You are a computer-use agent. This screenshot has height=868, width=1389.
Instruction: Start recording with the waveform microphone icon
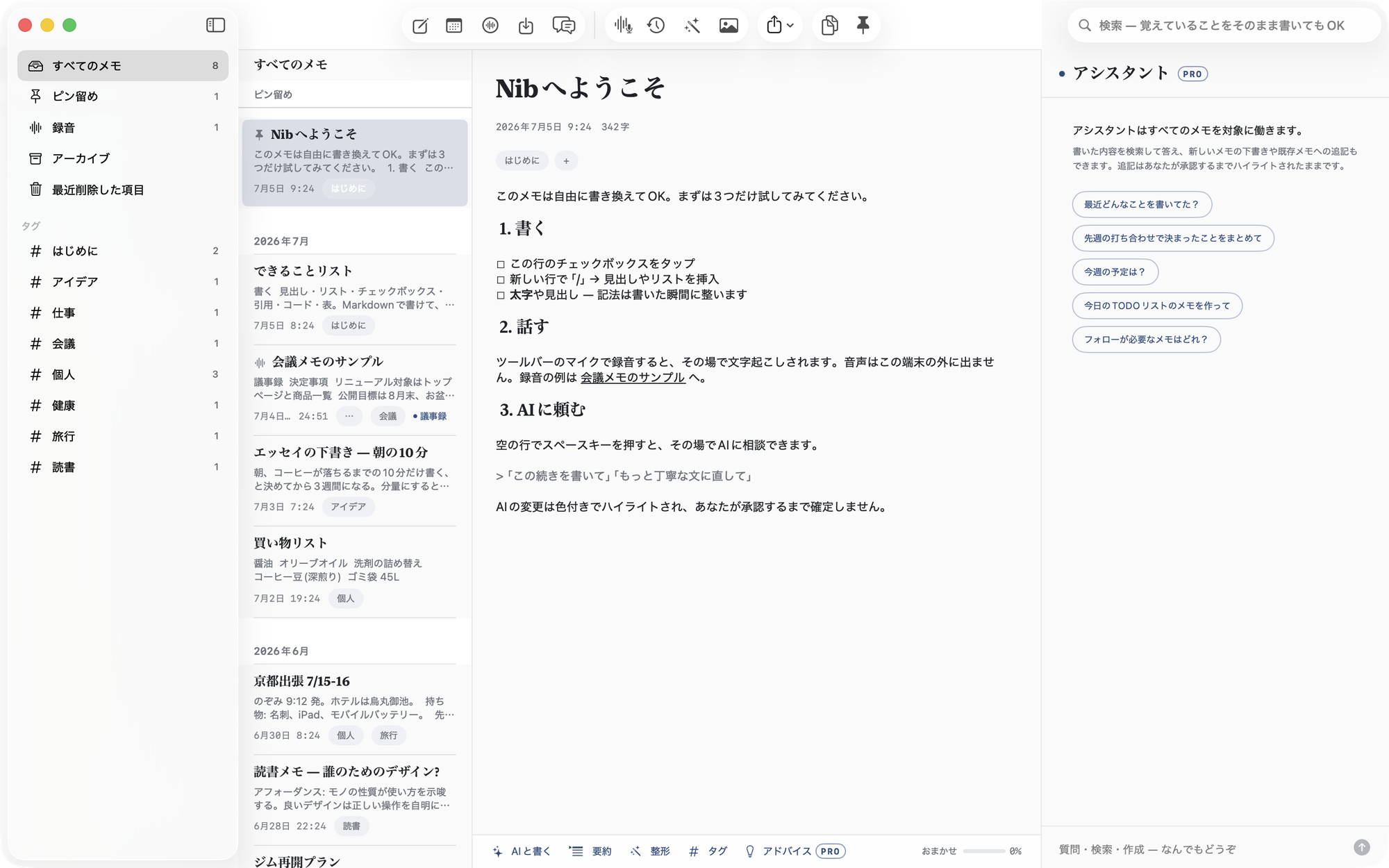(x=623, y=26)
